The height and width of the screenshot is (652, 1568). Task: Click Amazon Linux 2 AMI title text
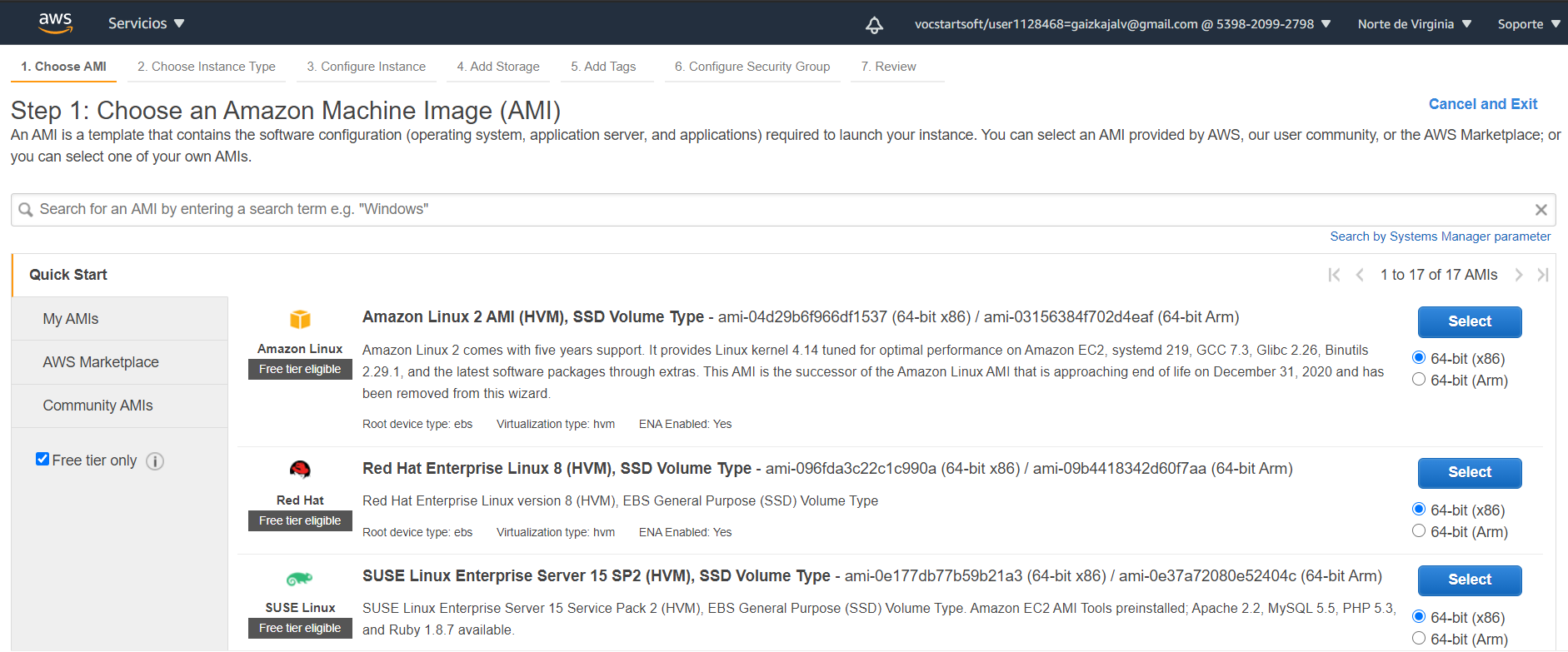[x=533, y=317]
